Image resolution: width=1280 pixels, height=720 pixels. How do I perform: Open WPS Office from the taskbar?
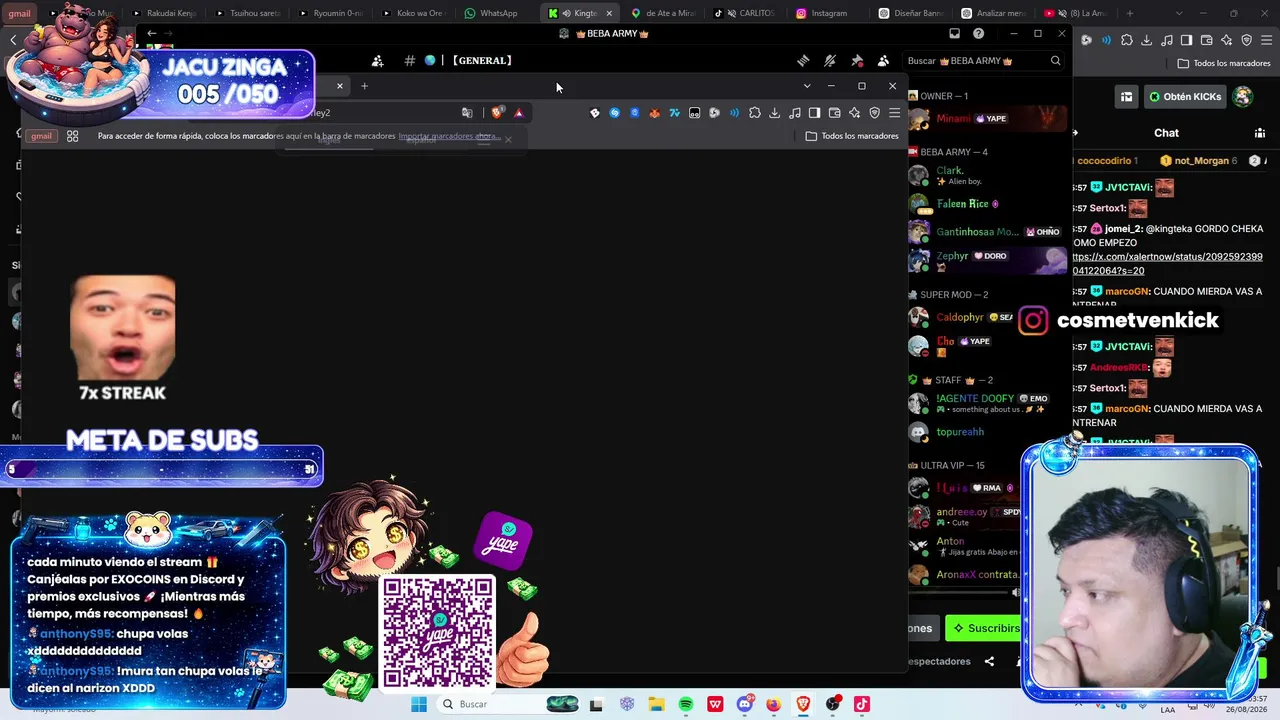coord(715,704)
